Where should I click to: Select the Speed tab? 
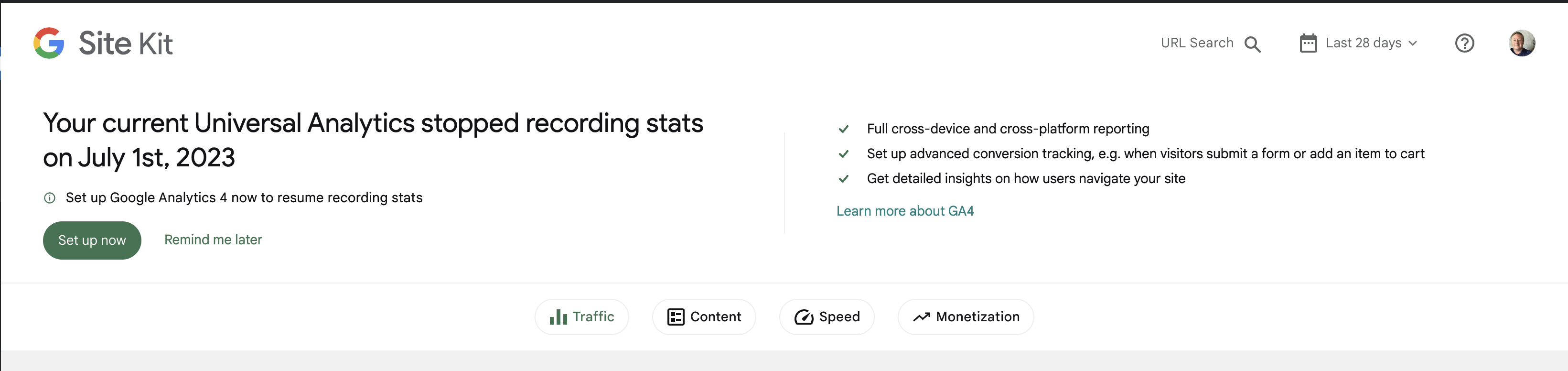827,317
